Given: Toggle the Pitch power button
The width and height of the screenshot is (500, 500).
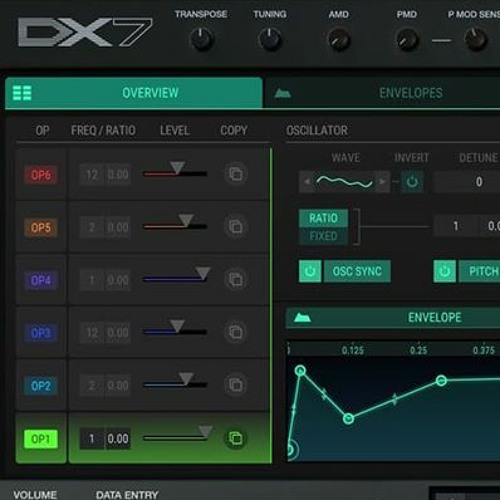Looking at the screenshot, I should tap(445, 271).
